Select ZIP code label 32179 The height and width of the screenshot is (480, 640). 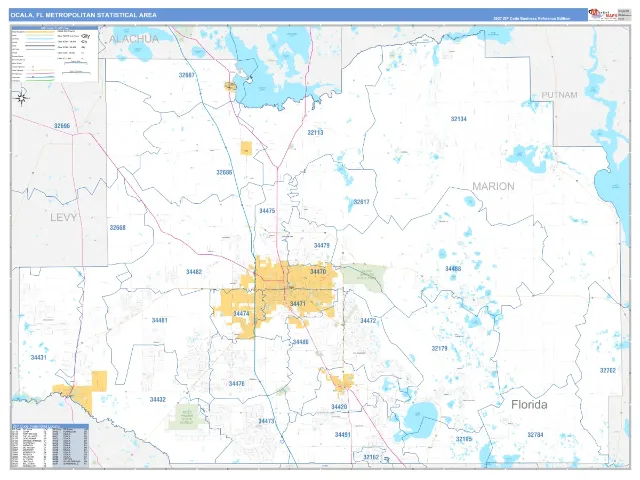coord(440,349)
